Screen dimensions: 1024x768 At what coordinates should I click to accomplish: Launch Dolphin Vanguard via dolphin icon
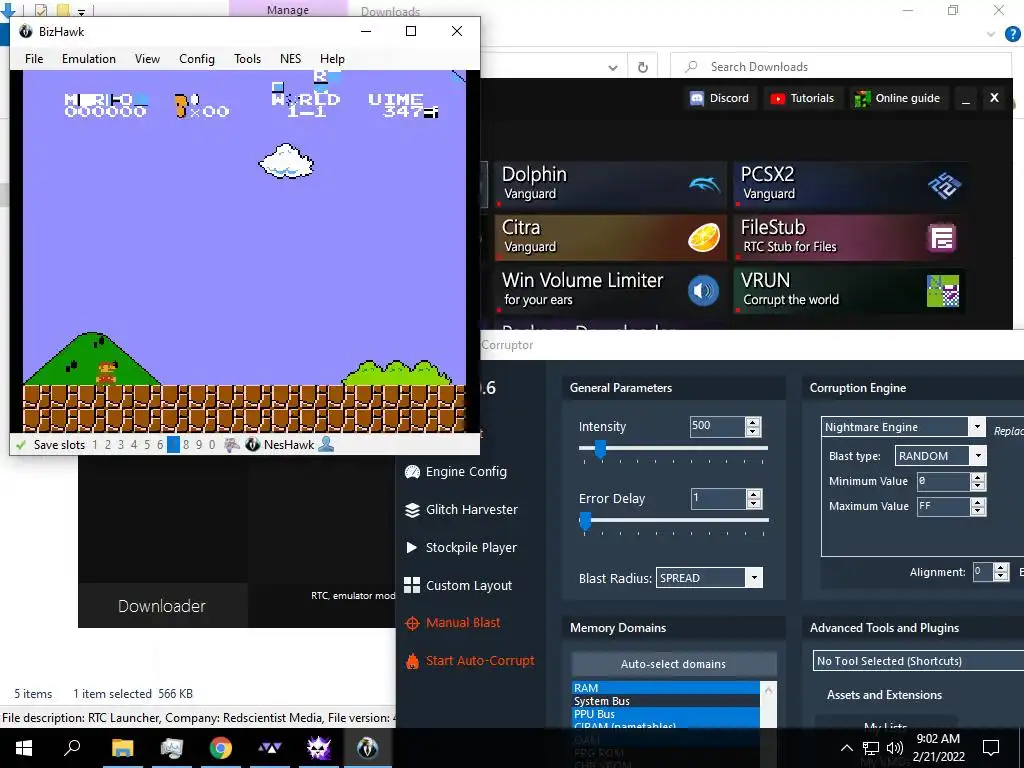tap(704, 185)
